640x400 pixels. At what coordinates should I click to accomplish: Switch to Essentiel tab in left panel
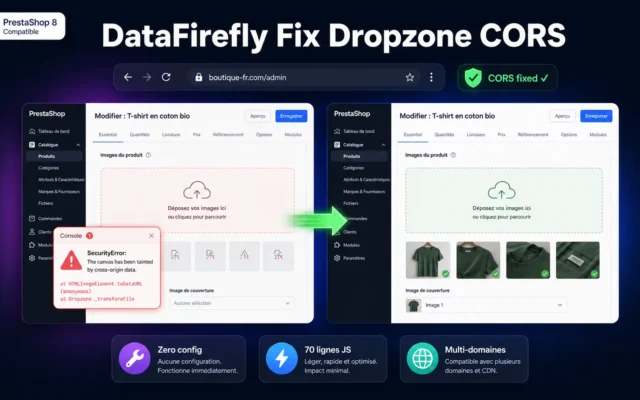click(108, 135)
